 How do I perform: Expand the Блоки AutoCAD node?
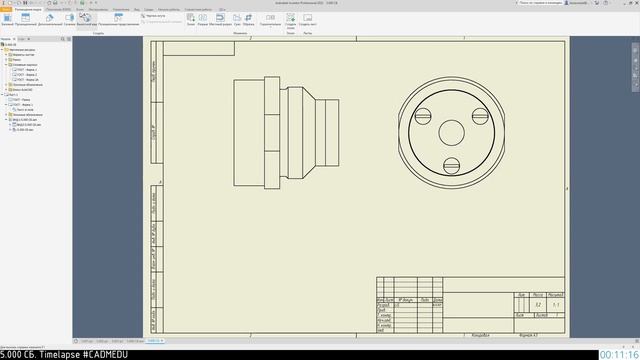tap(6, 90)
